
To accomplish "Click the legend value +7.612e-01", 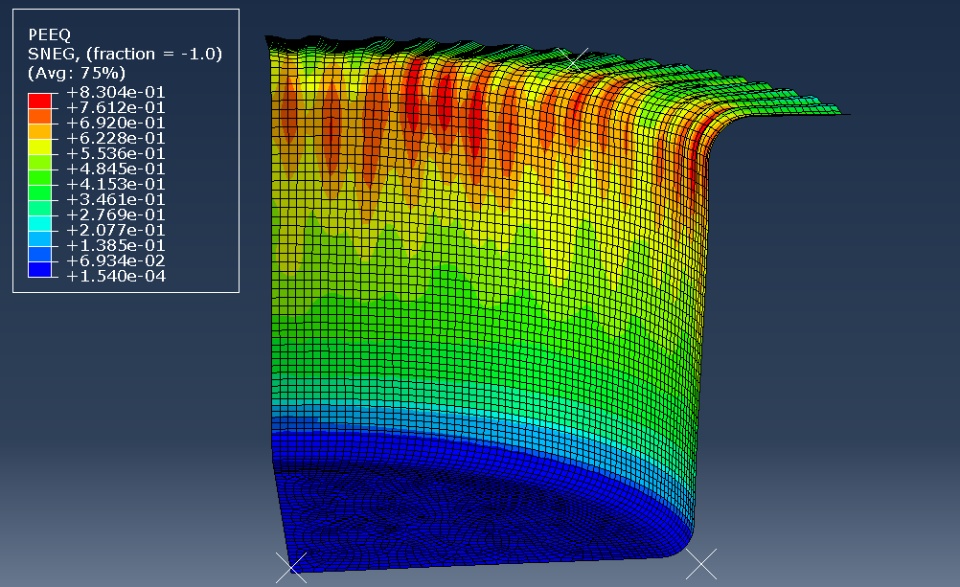I will click(x=116, y=108).
